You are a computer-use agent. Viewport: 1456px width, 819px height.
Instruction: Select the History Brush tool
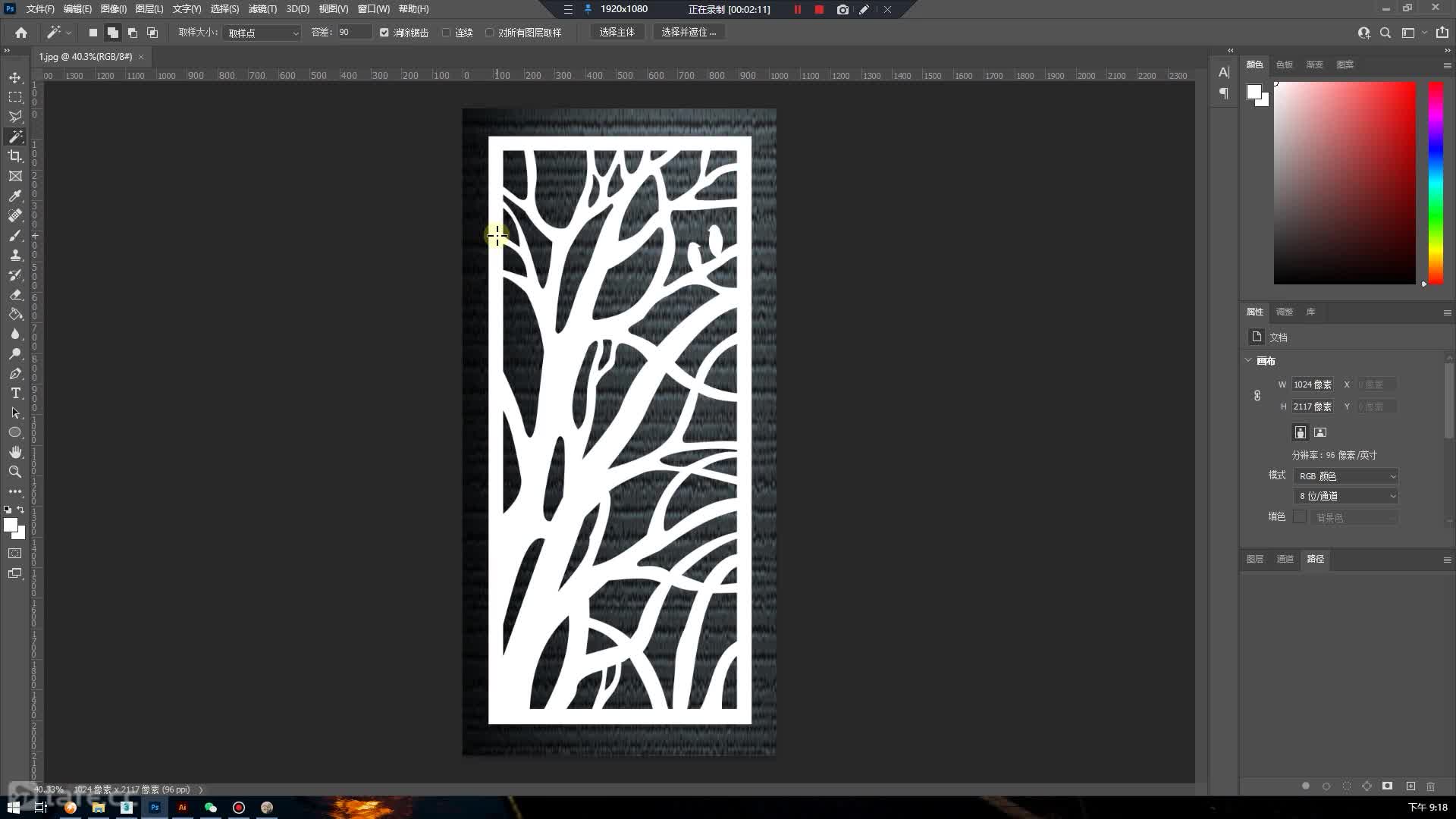click(x=15, y=275)
